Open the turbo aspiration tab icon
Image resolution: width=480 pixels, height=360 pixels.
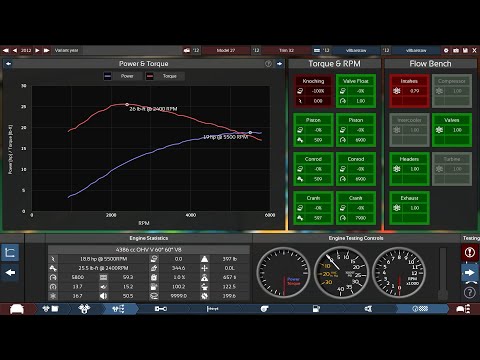[x=264, y=309]
